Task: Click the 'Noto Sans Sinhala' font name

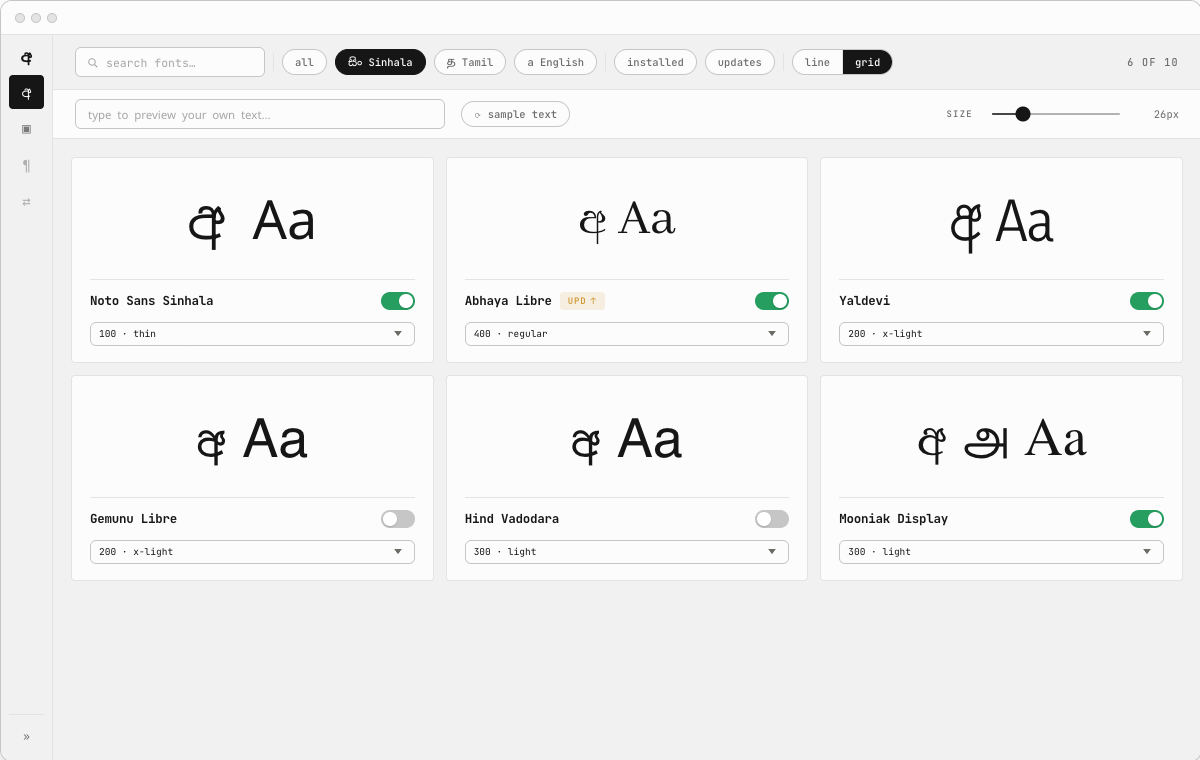Action: [152, 301]
